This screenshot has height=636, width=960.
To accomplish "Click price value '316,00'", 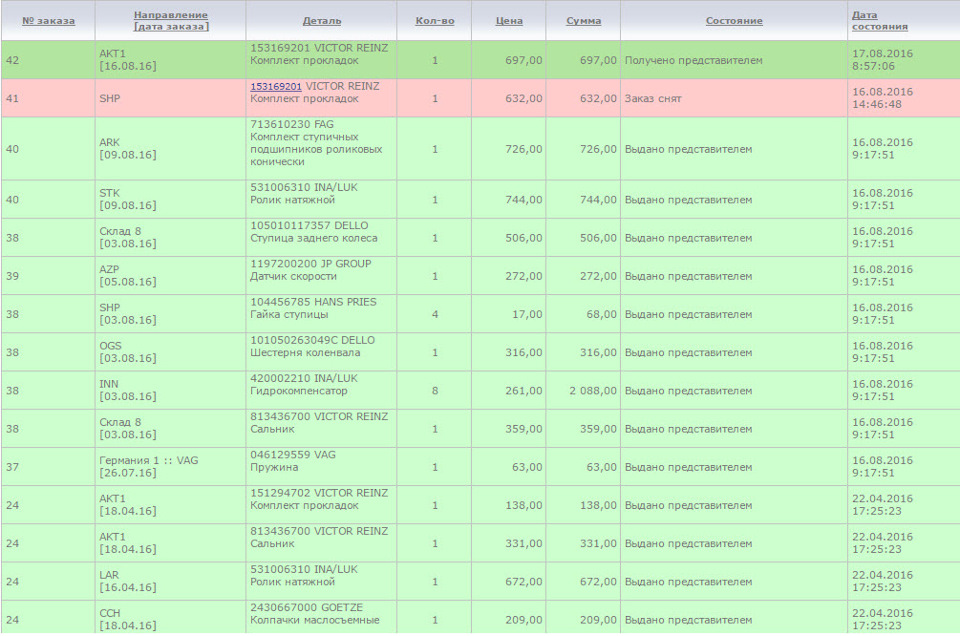I will point(523,353).
